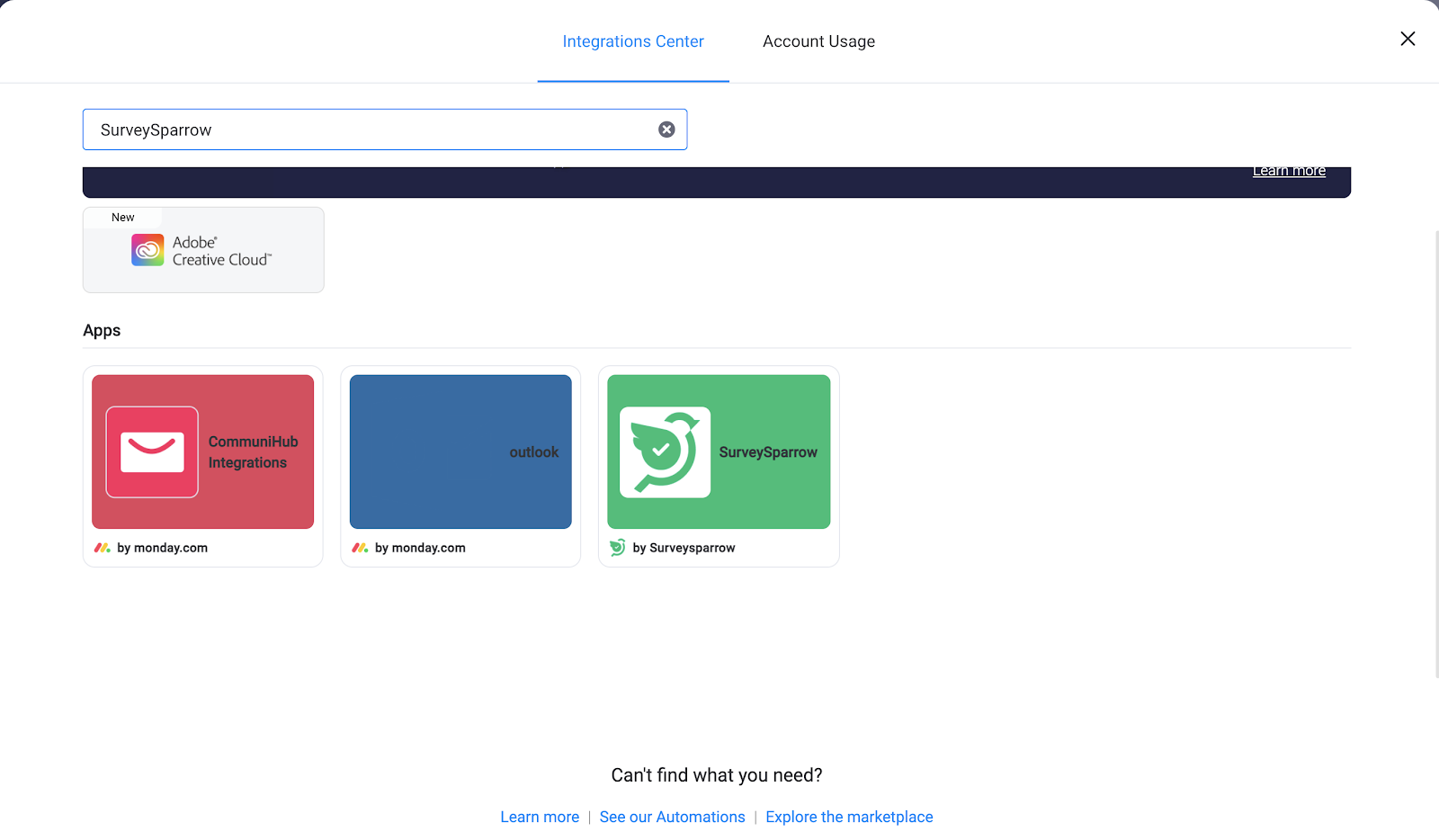Click 'by monday.com' under outlook card
Viewport: 1439px width, 840px height.
(x=420, y=548)
